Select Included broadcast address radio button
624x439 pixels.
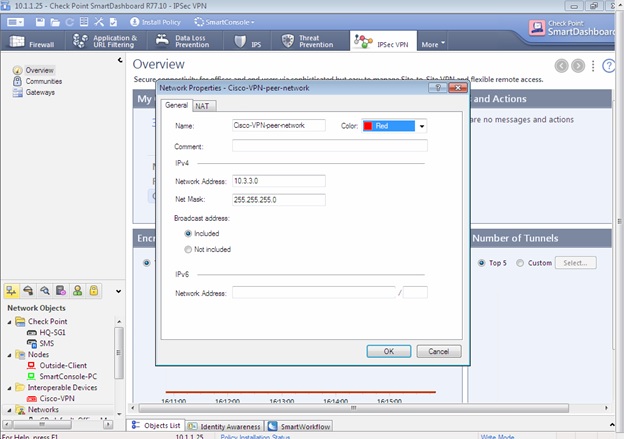[x=188, y=234]
